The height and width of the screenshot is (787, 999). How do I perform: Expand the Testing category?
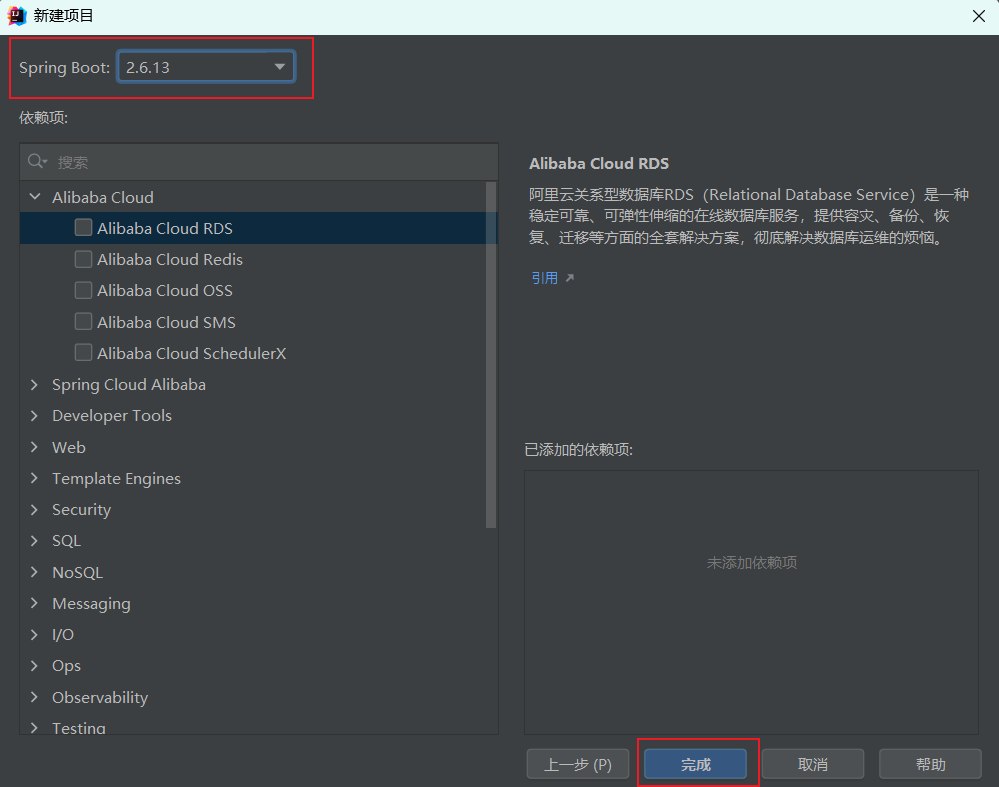coord(34,727)
